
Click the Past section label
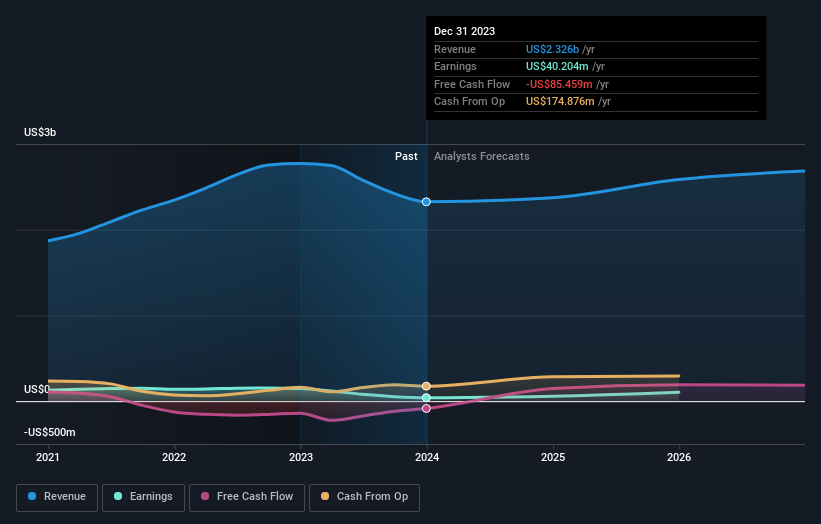pyautogui.click(x=406, y=156)
